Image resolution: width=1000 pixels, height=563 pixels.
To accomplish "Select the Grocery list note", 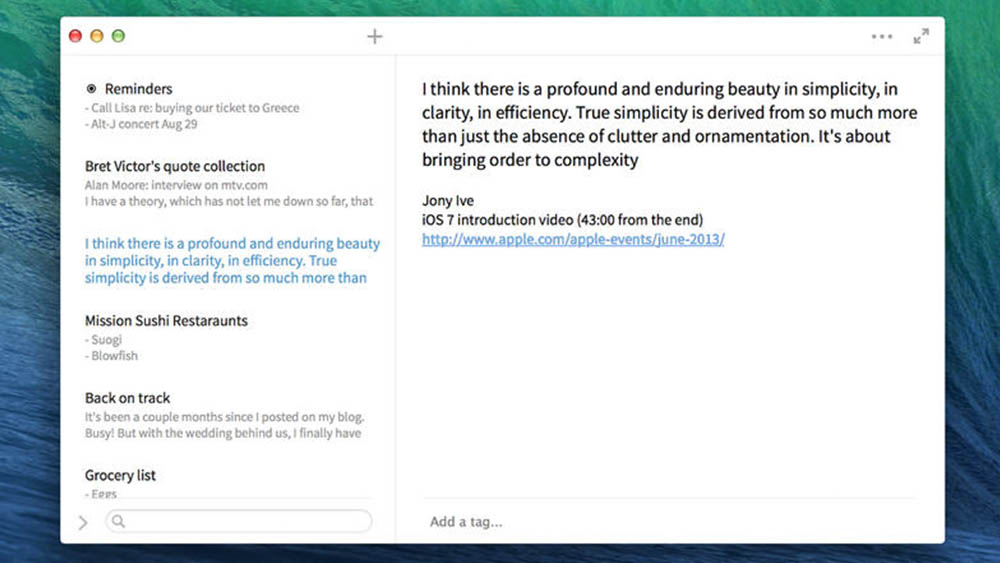I will [121, 475].
